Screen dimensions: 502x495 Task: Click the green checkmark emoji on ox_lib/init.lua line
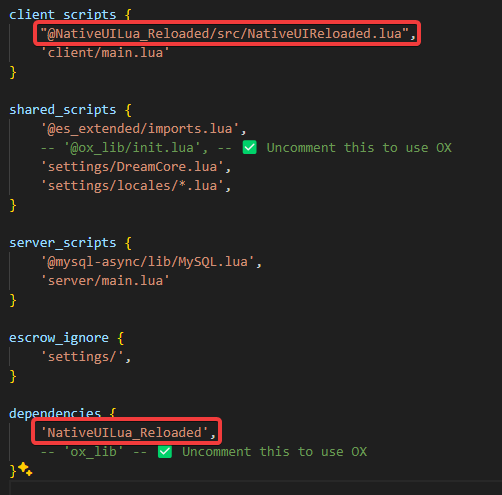(x=250, y=147)
